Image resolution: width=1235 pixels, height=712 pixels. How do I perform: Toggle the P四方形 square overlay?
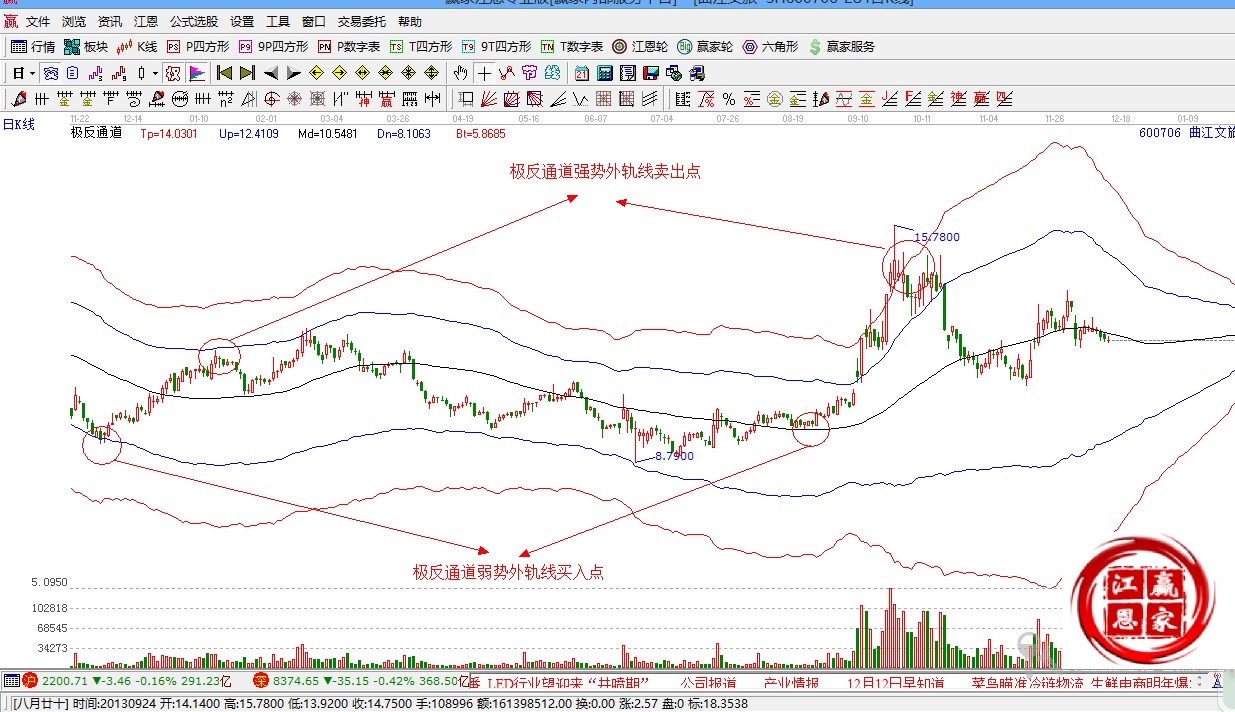click(198, 46)
